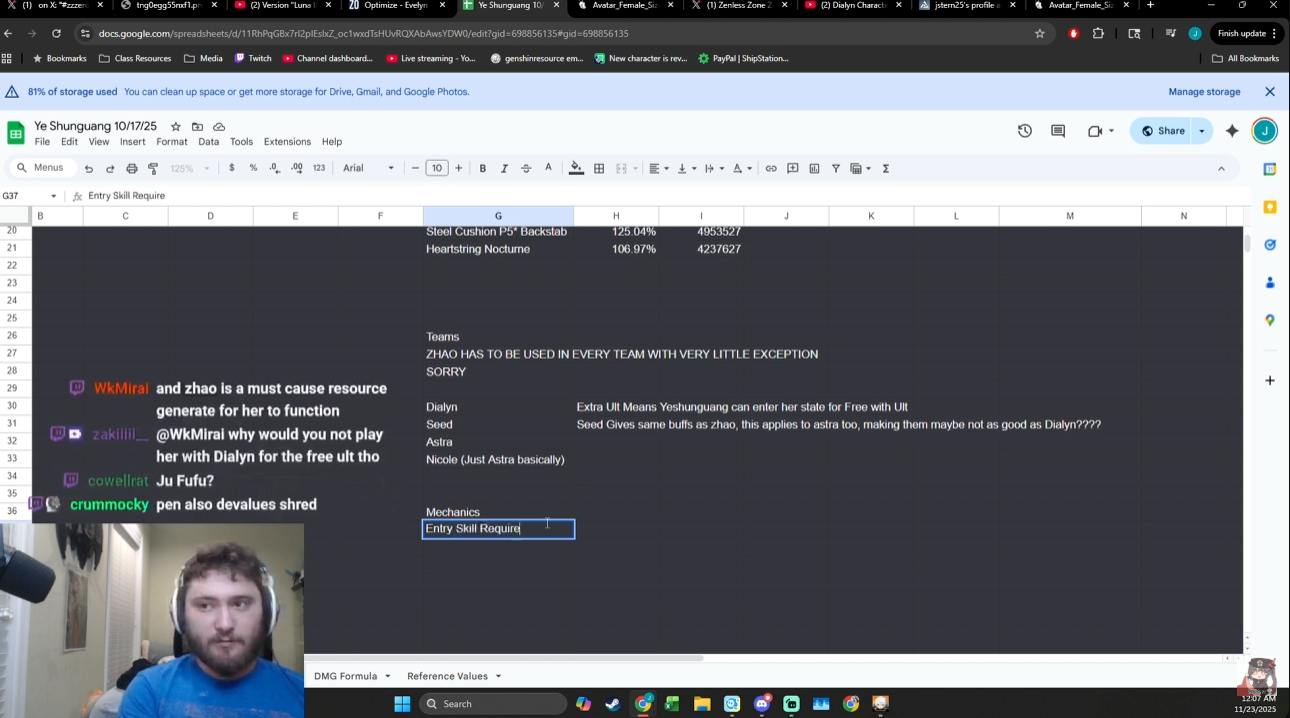This screenshot has height=718, width=1290.
Task: Click the create filter icon
Action: coord(836,168)
